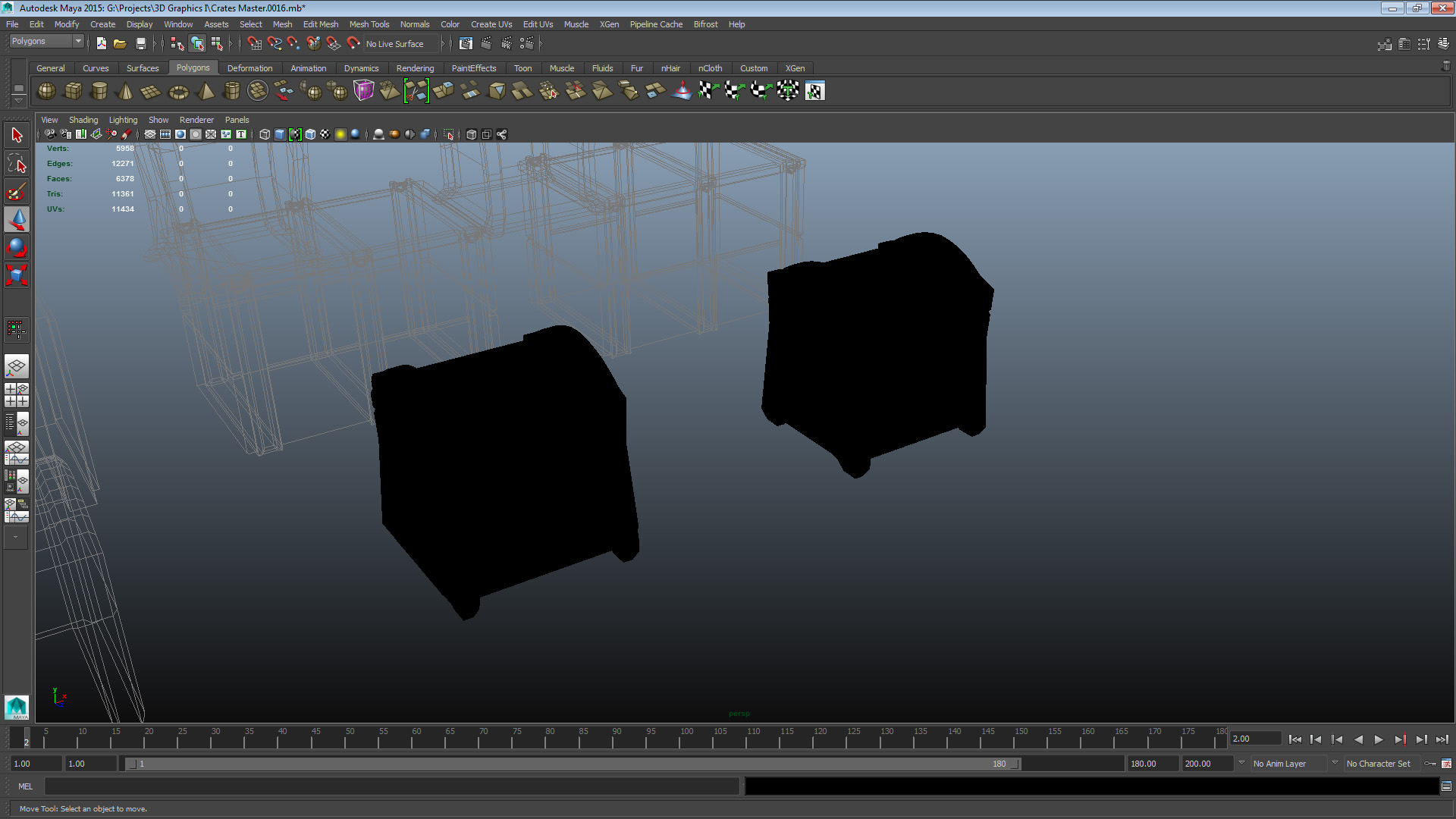Click the Scale tool in toolbox
This screenshot has width=1456, height=819.
pos(17,275)
